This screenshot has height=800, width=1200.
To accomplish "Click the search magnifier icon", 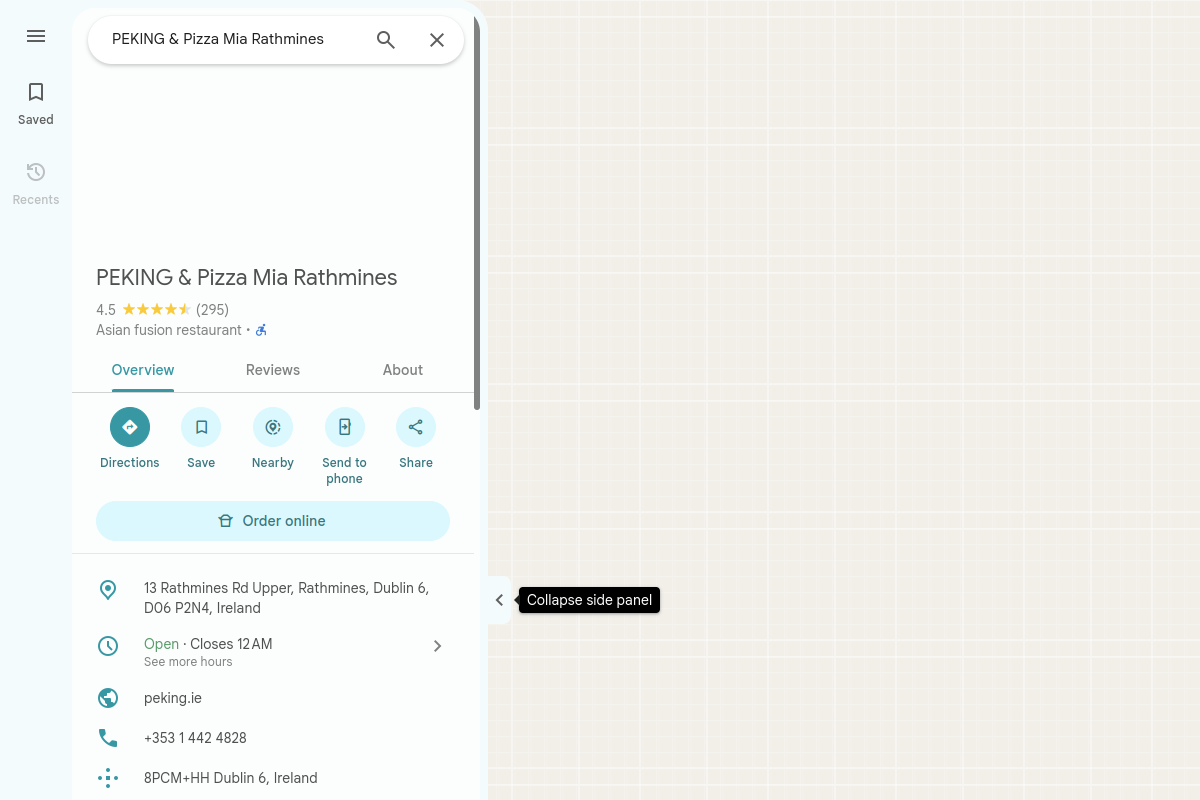I will (386, 40).
